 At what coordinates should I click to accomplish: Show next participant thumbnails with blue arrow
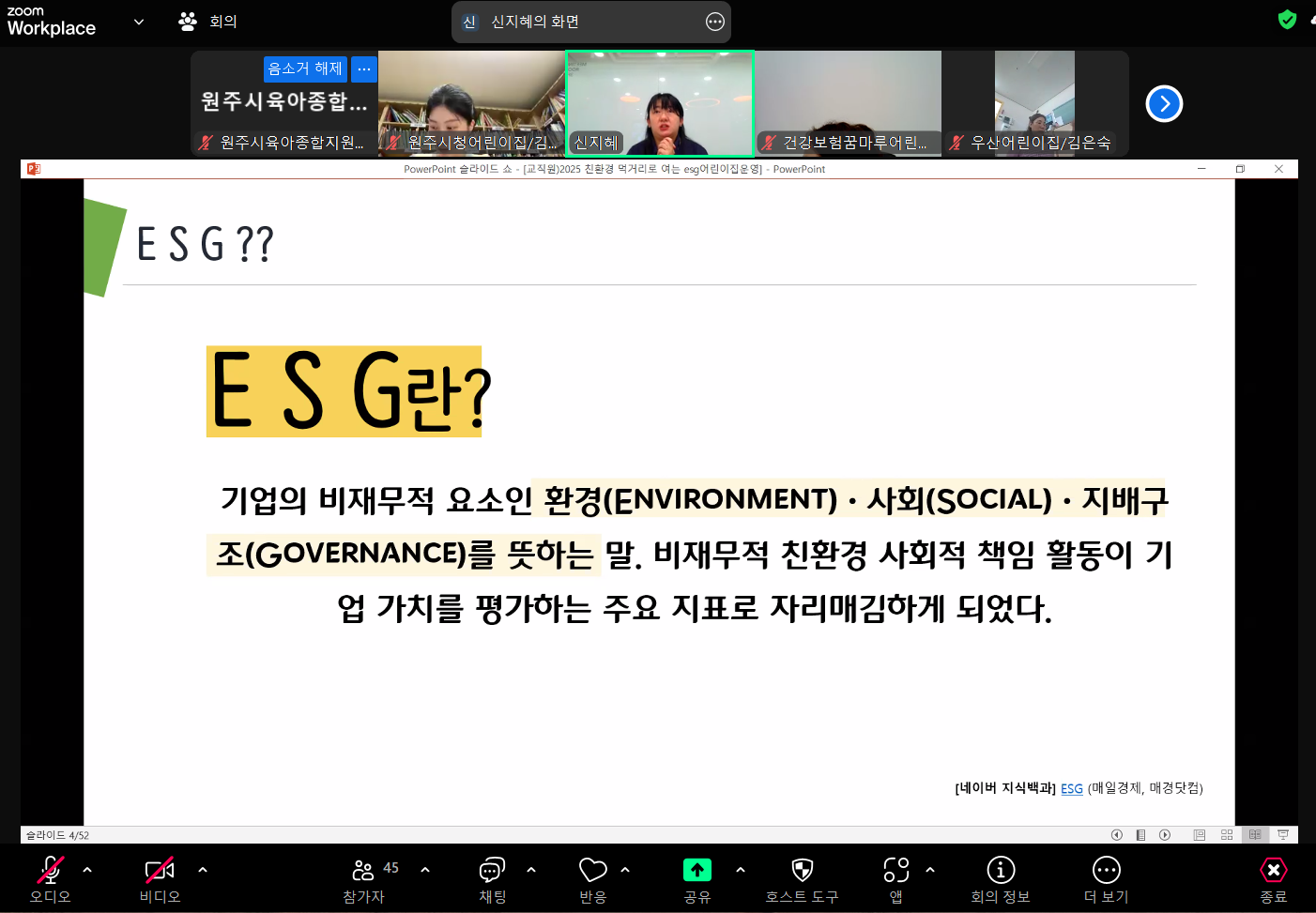tap(1164, 103)
